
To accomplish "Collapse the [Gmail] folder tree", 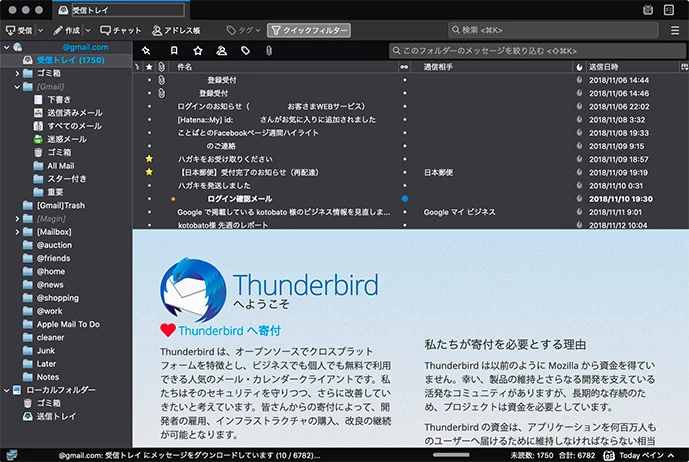I will 17,87.
